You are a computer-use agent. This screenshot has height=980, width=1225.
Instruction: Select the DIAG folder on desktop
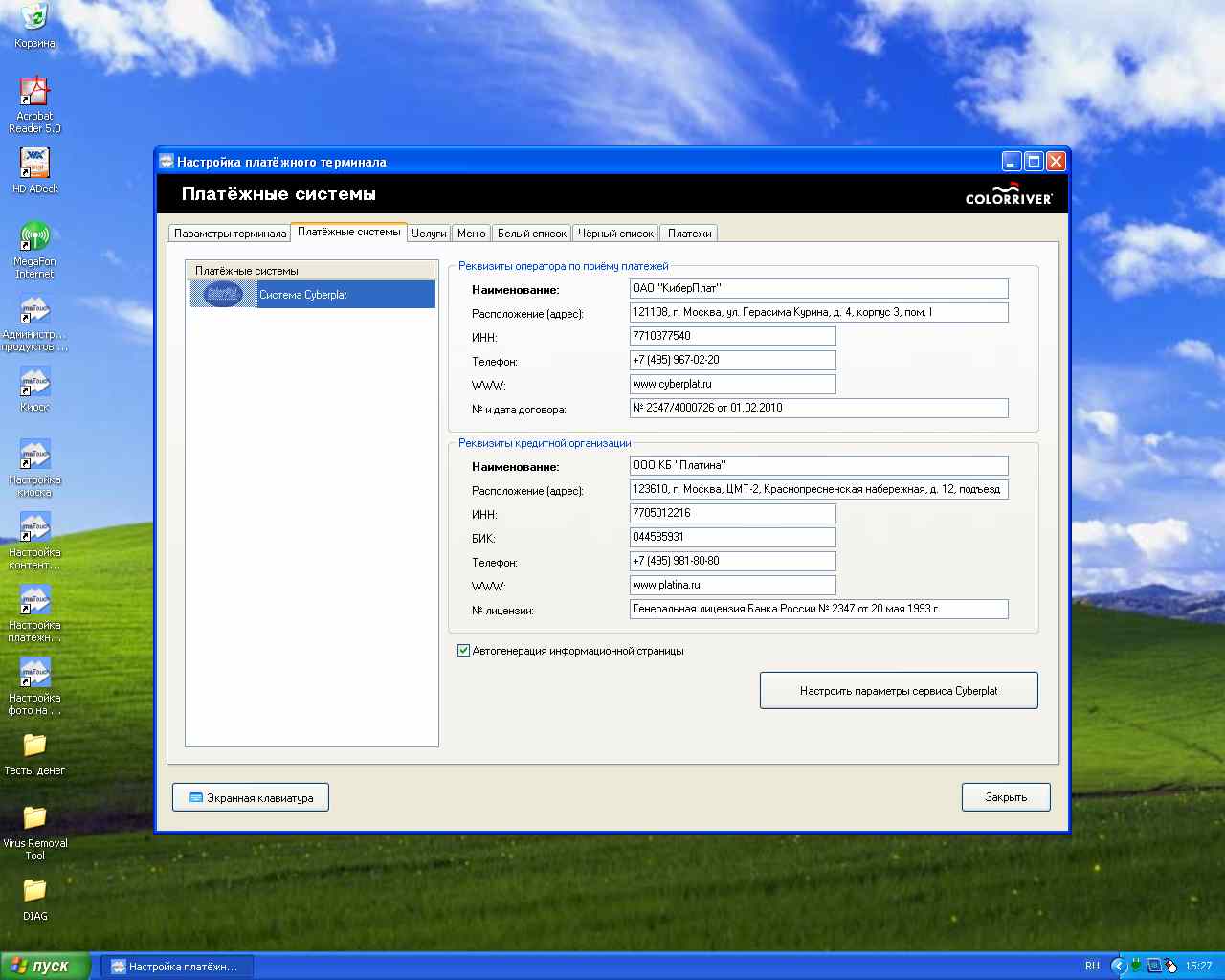coord(34,891)
